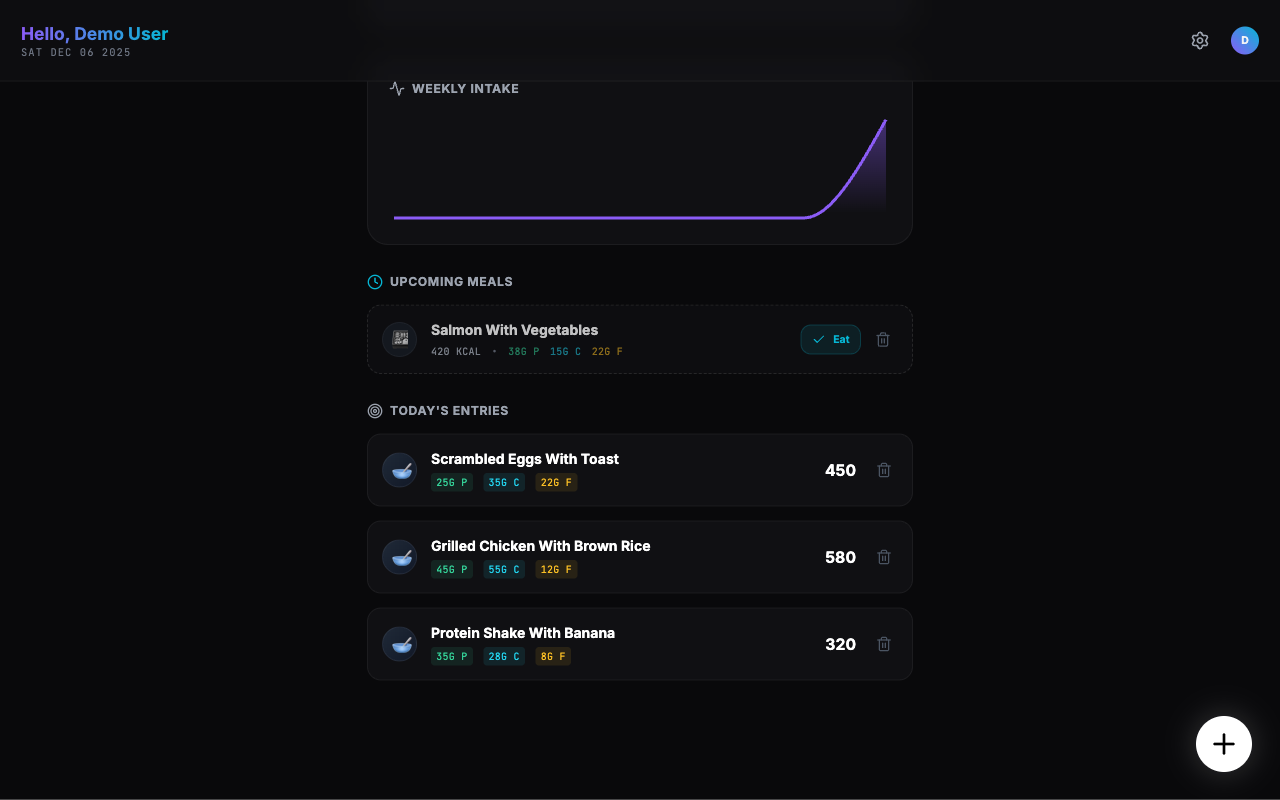1280x800 pixels.
Task: Select the 25G P protein badge
Action: click(452, 482)
